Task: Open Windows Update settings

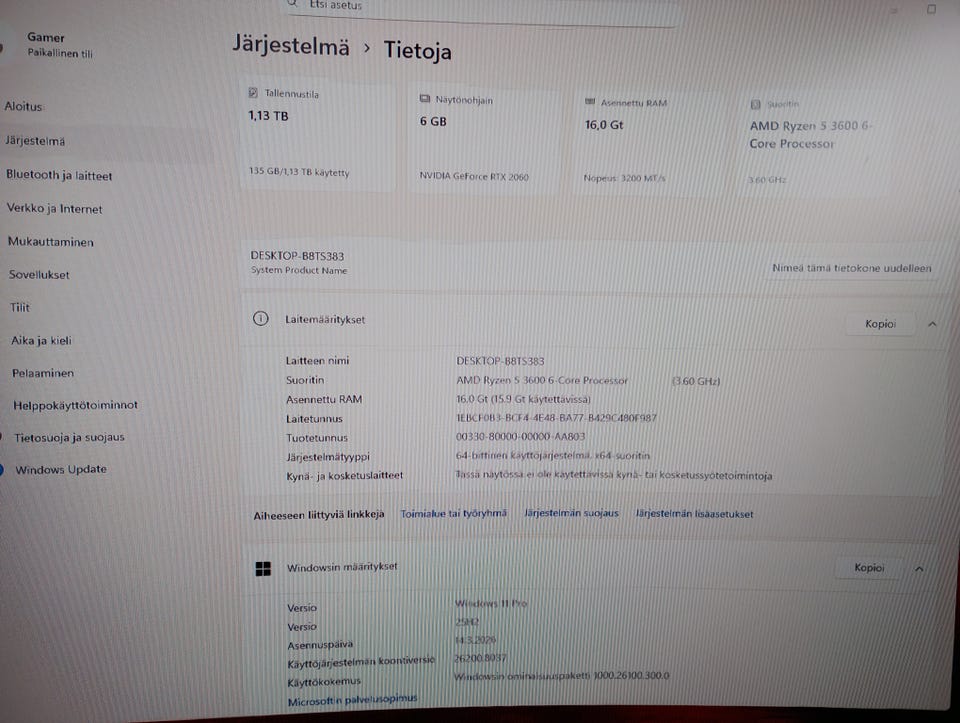Action: 61,470
